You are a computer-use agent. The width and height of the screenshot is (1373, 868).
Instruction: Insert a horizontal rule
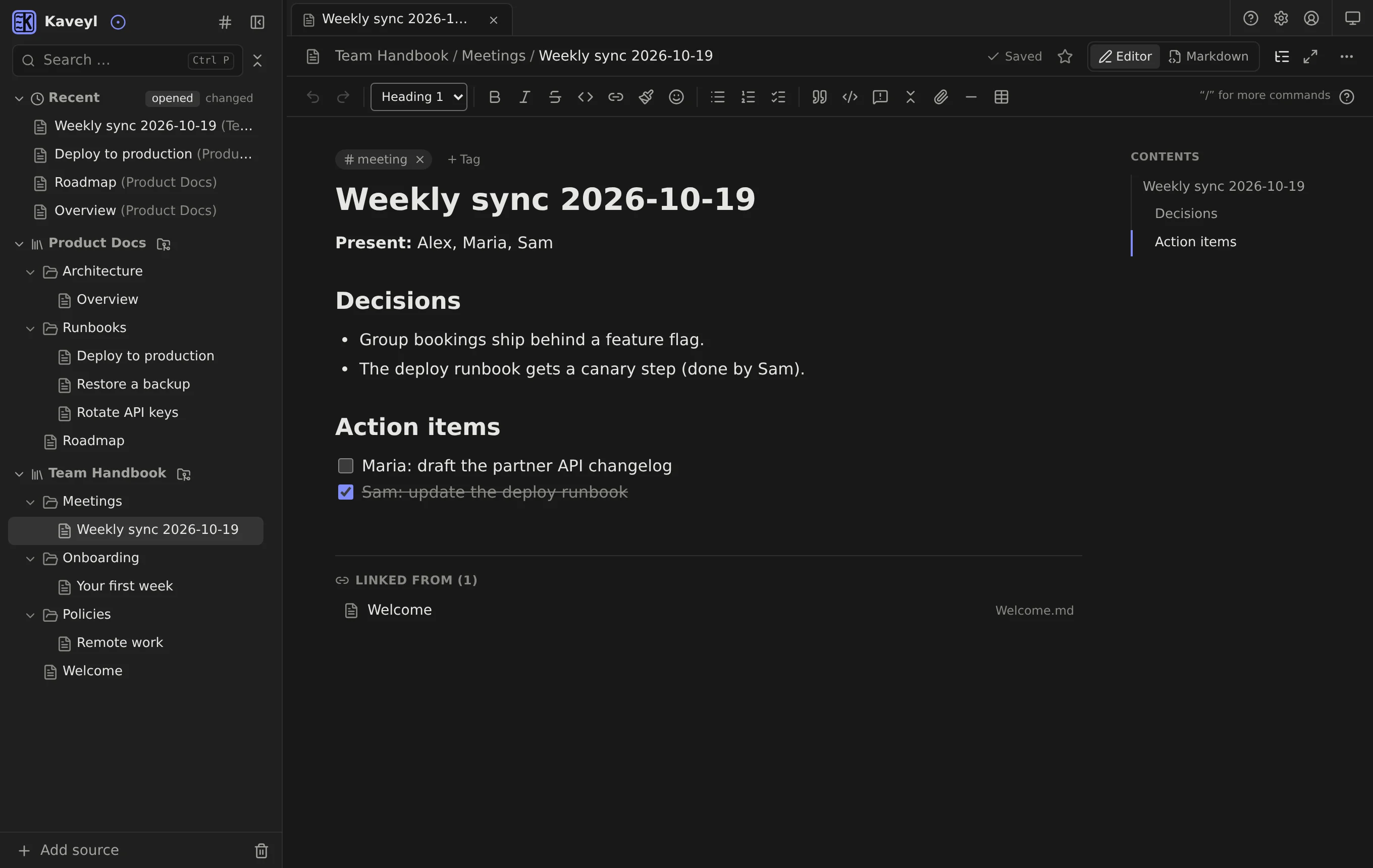point(971,97)
